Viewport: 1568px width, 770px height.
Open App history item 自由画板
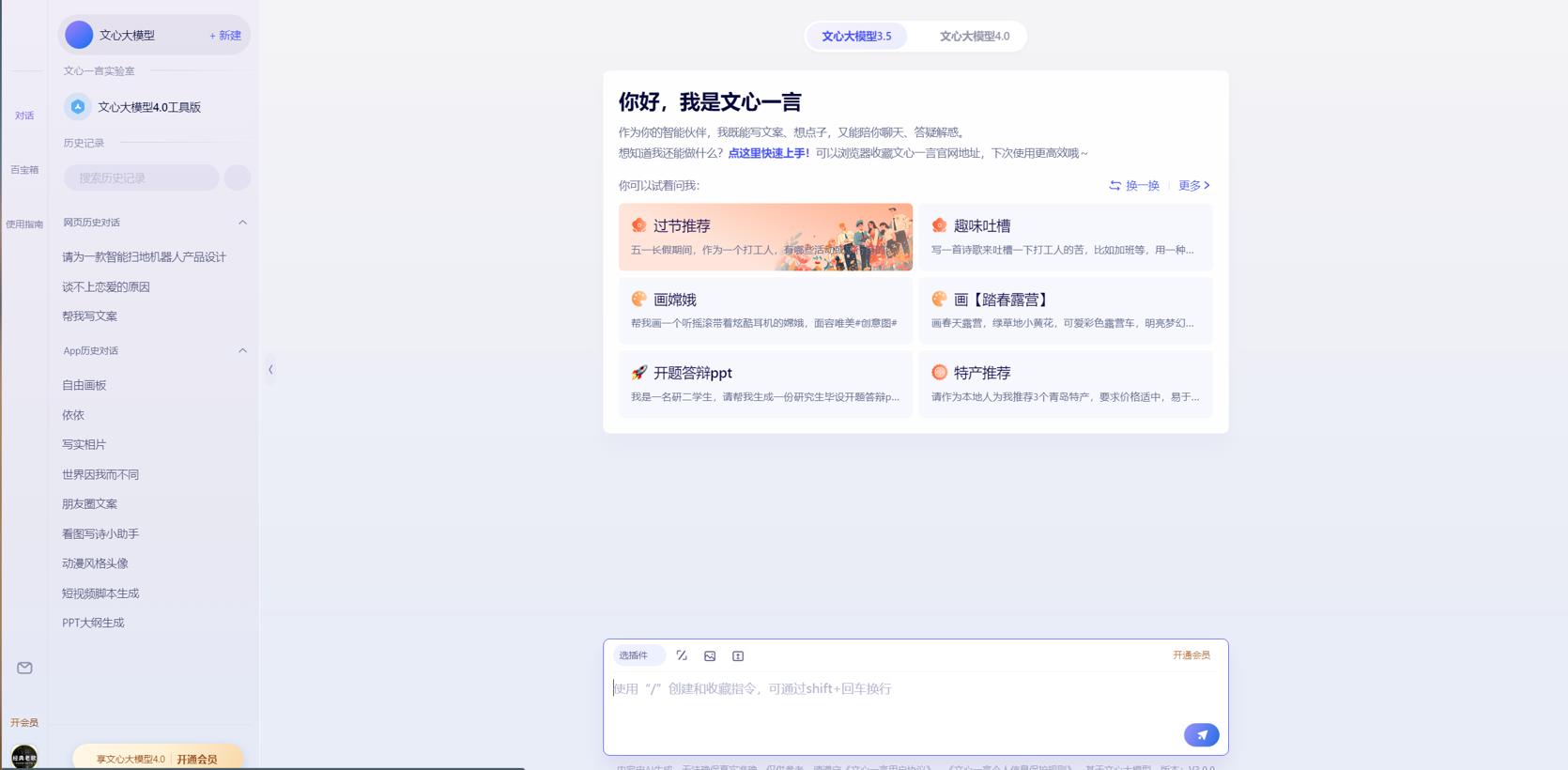(x=85, y=385)
